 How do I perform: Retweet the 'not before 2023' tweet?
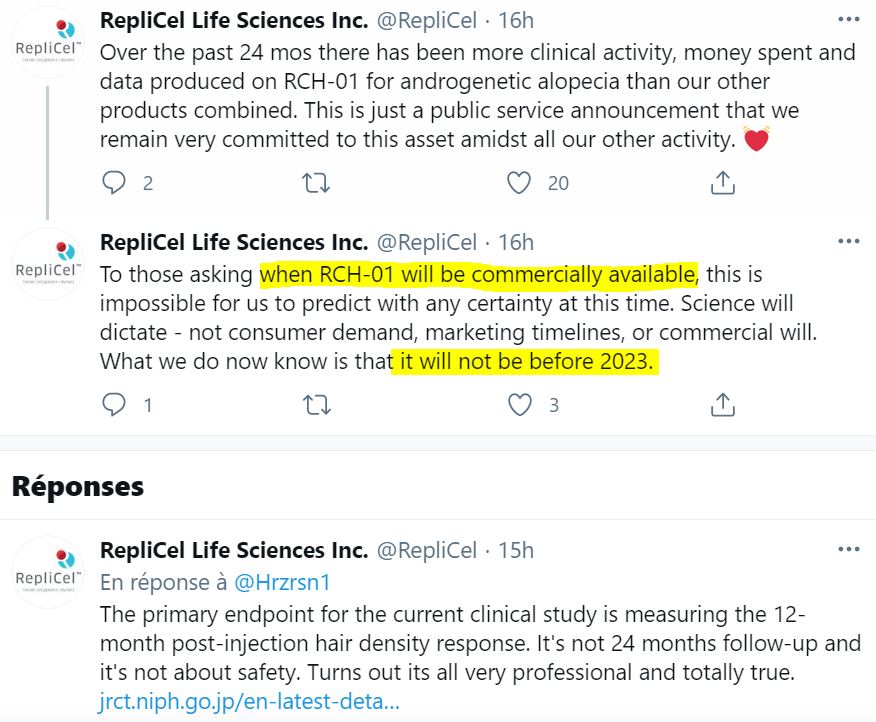[x=316, y=404]
